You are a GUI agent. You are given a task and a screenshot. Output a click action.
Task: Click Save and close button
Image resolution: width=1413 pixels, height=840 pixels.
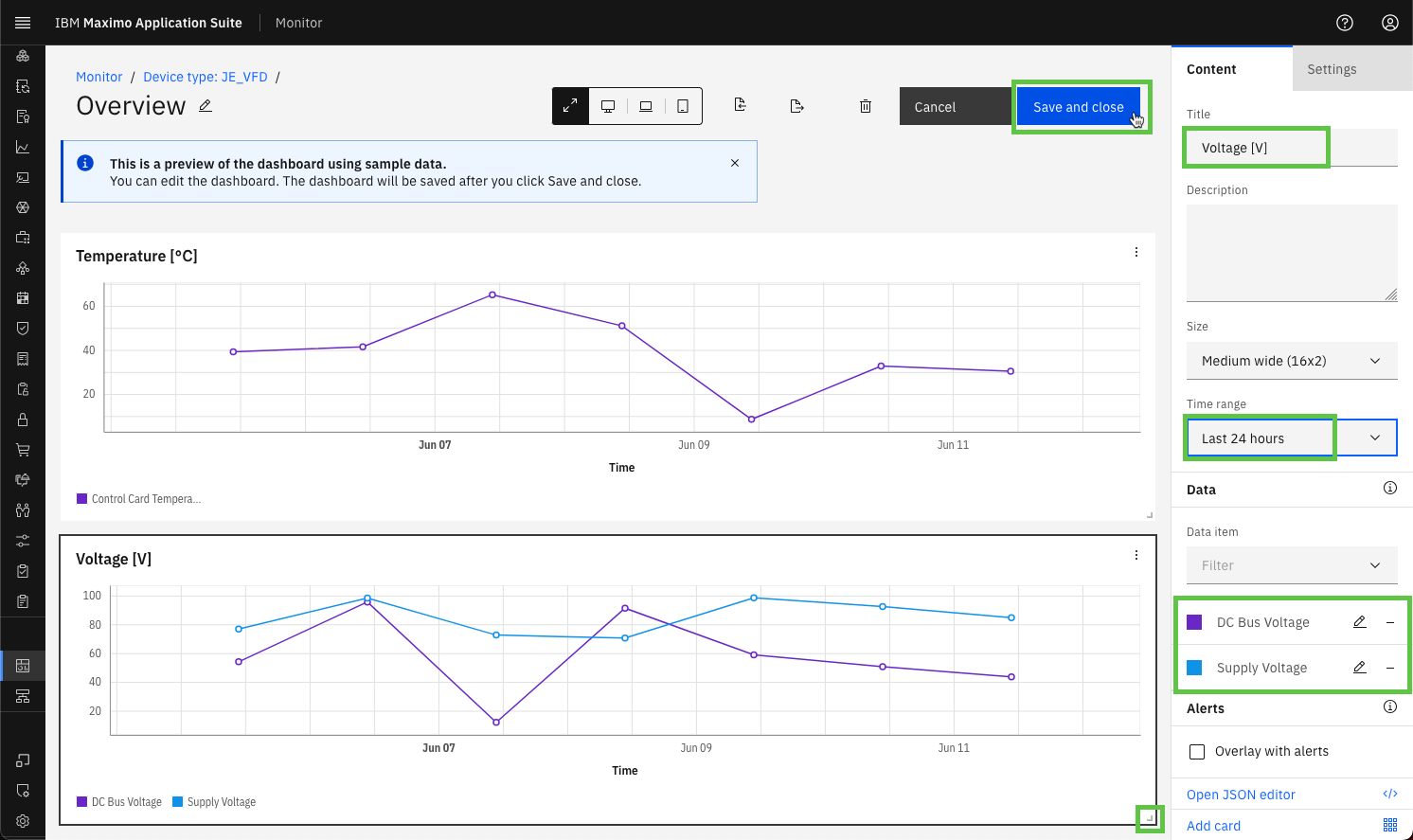[1079, 107]
